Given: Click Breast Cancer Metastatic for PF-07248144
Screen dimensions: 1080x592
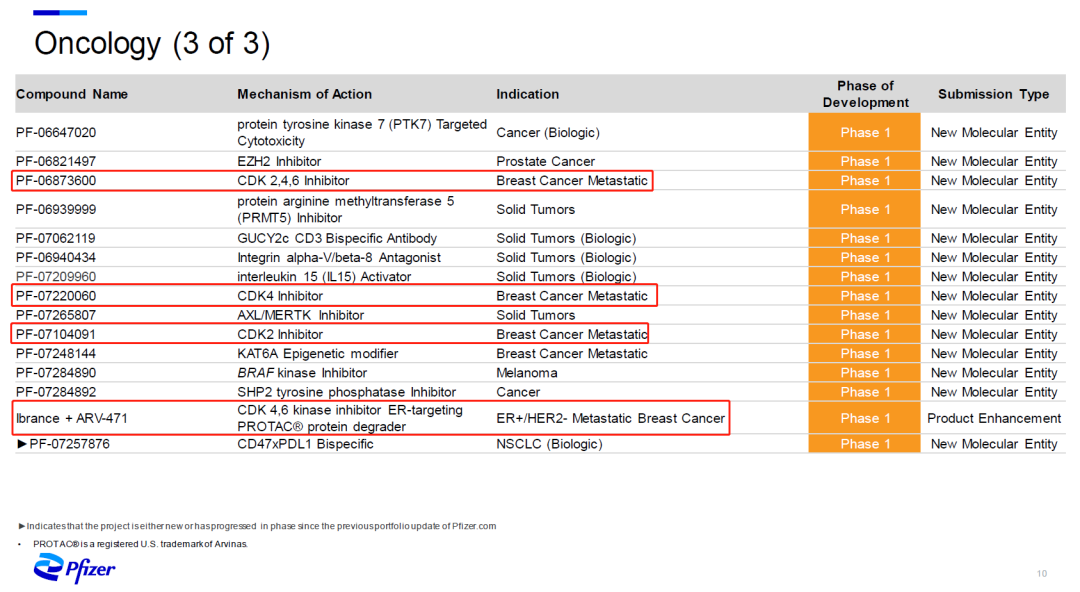Looking at the screenshot, I should tap(572, 354).
